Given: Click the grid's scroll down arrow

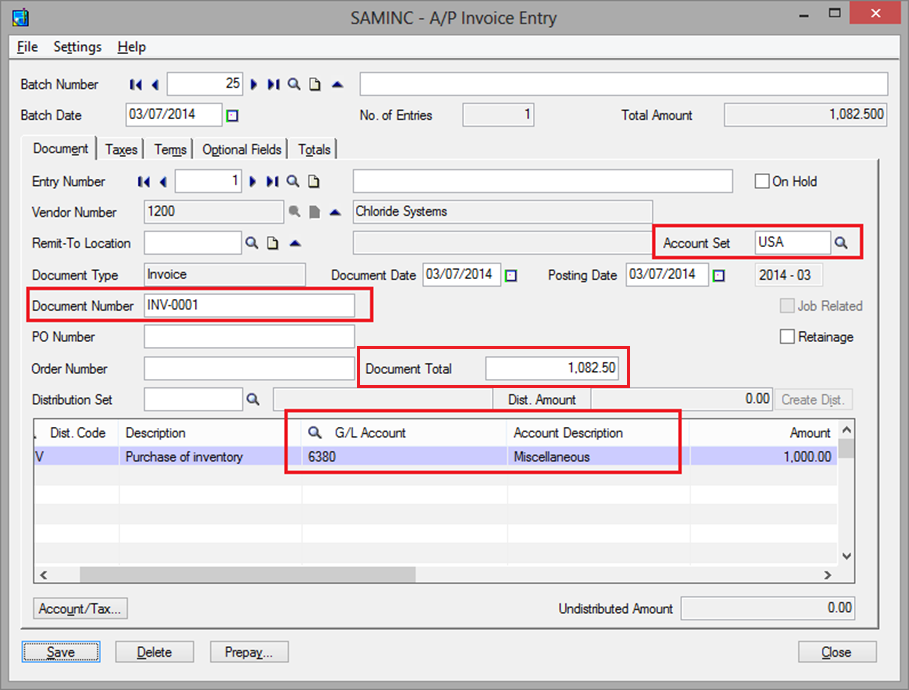Looking at the screenshot, I should click(x=846, y=556).
